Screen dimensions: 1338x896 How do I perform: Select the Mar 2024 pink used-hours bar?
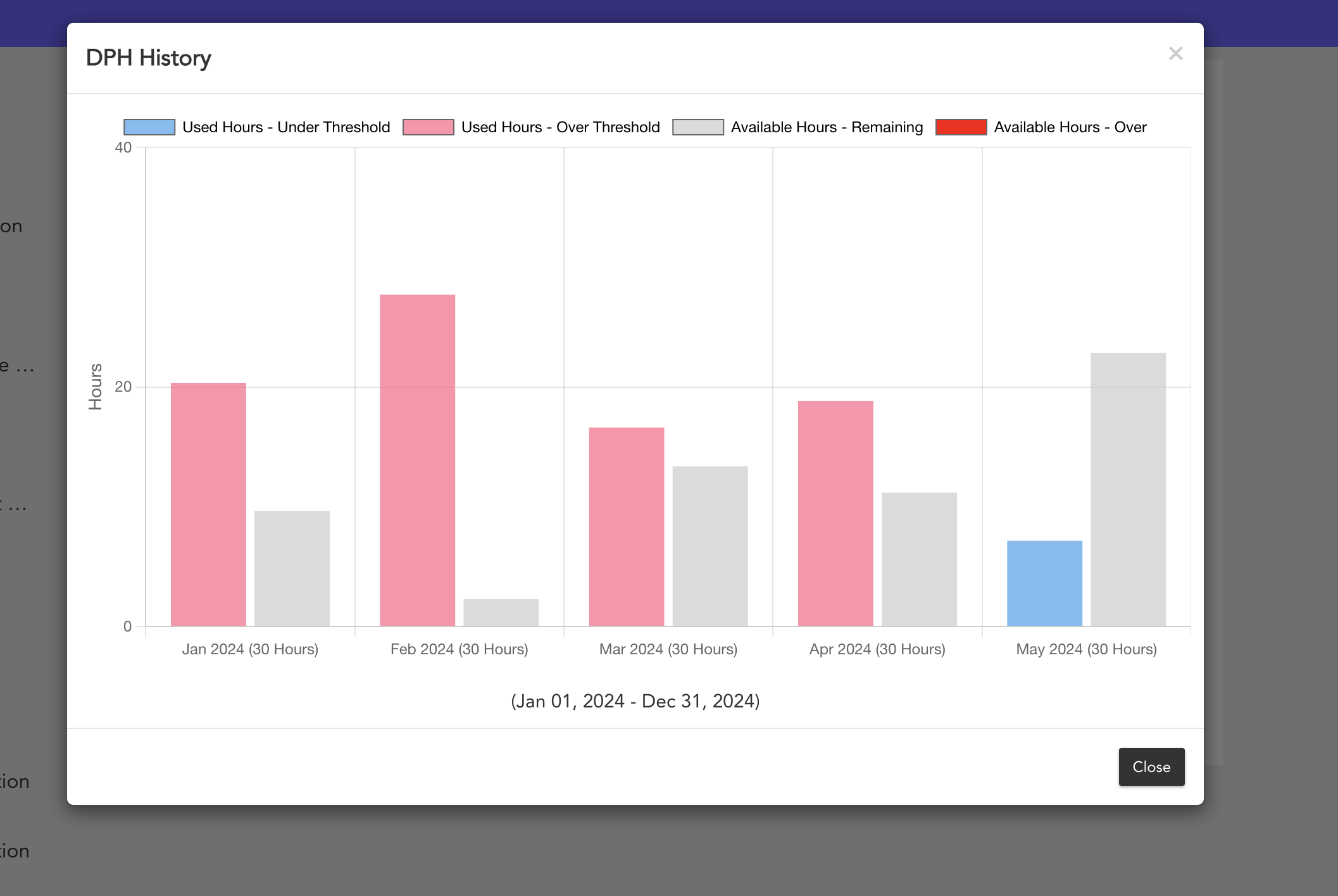pos(627,526)
